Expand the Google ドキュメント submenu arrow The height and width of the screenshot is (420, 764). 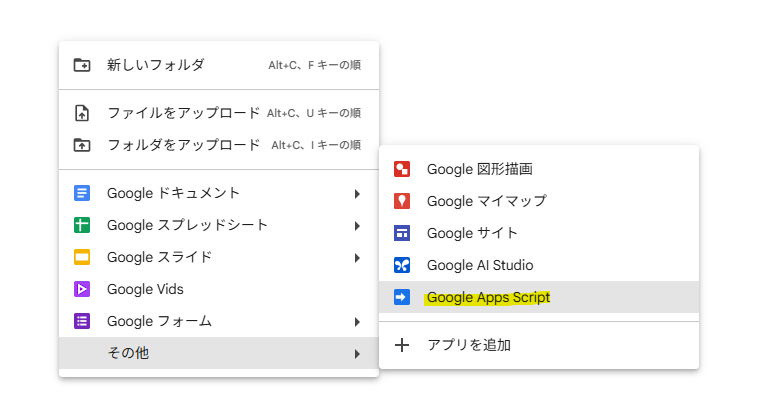357,194
